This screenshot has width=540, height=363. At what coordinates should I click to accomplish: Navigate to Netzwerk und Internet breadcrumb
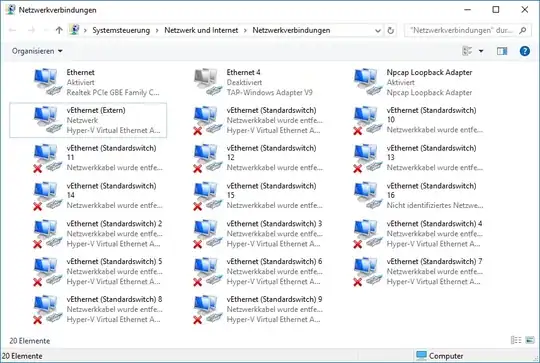201,30
